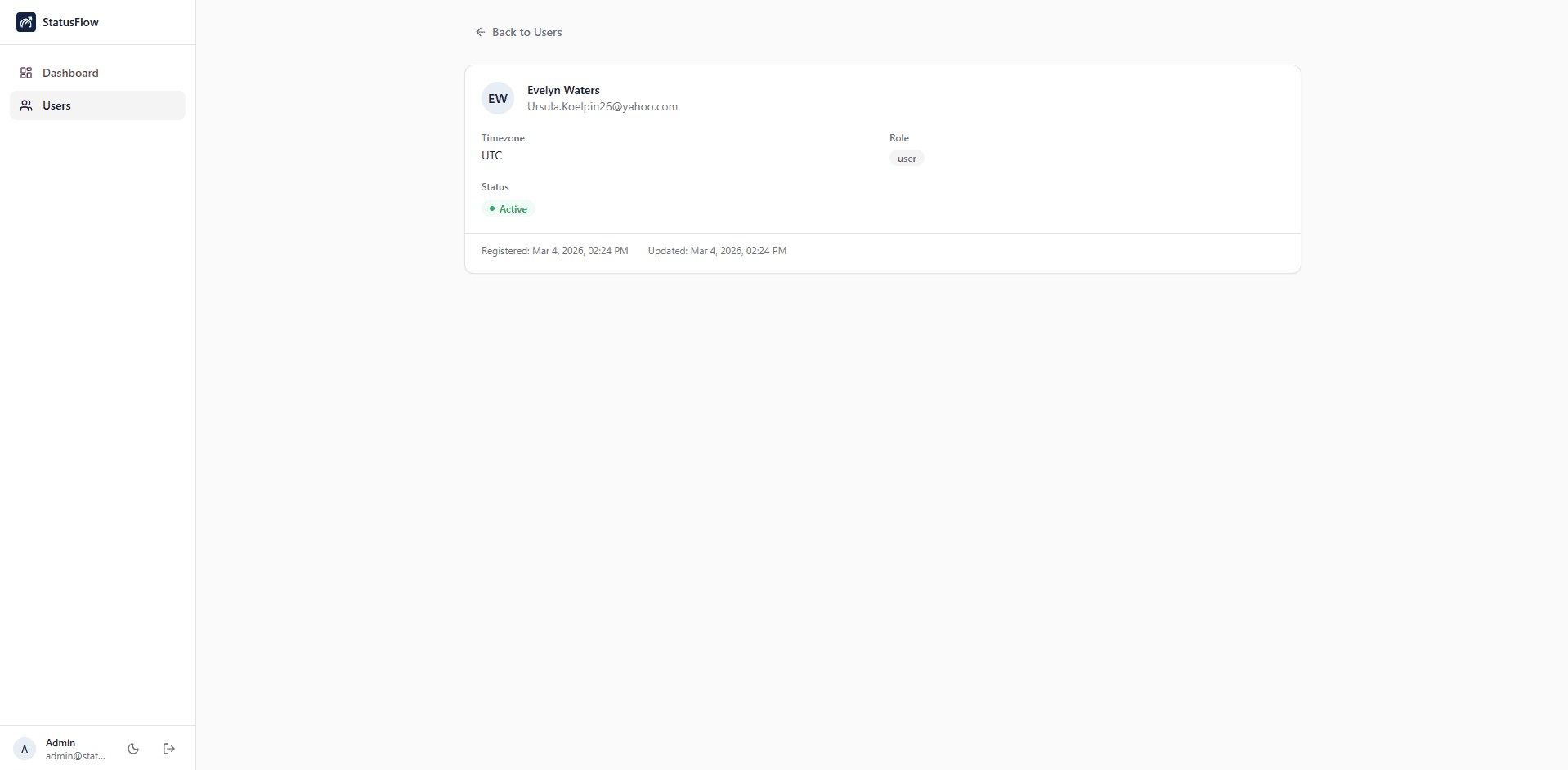The image size is (1568, 770).
Task: Click the Active status badge
Action: click(x=508, y=208)
